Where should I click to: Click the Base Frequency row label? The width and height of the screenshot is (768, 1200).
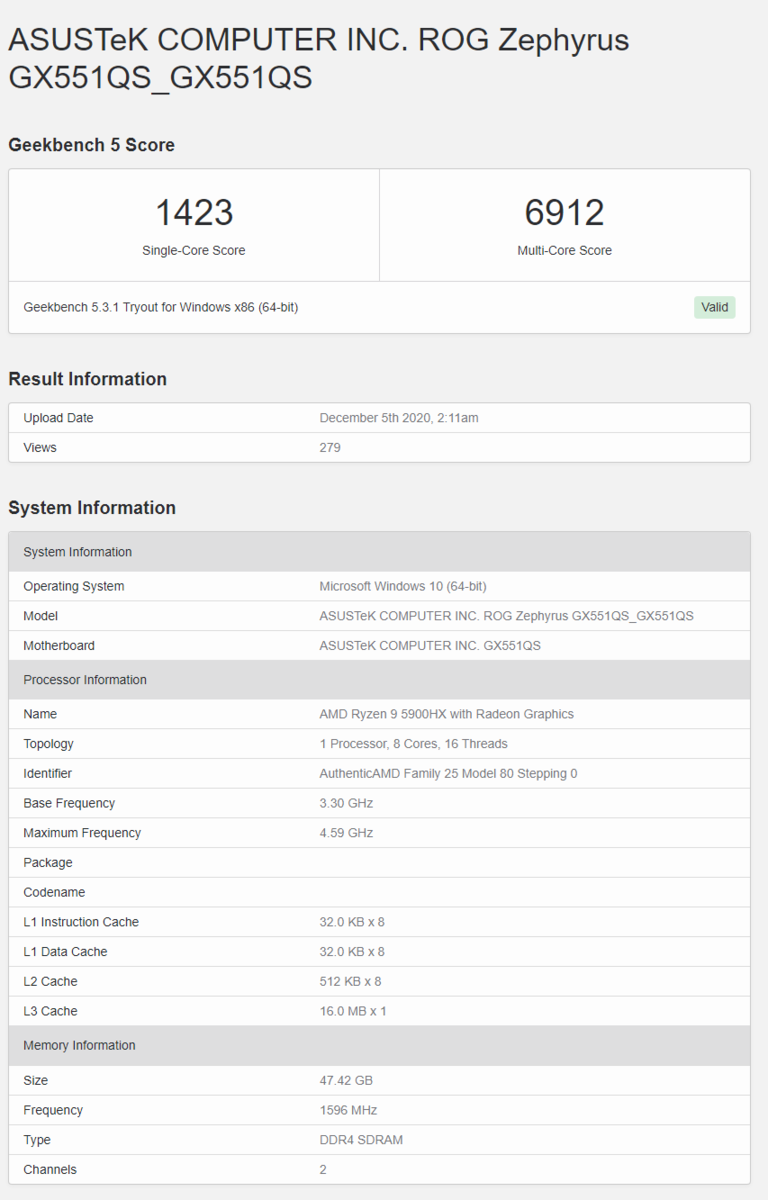point(69,803)
